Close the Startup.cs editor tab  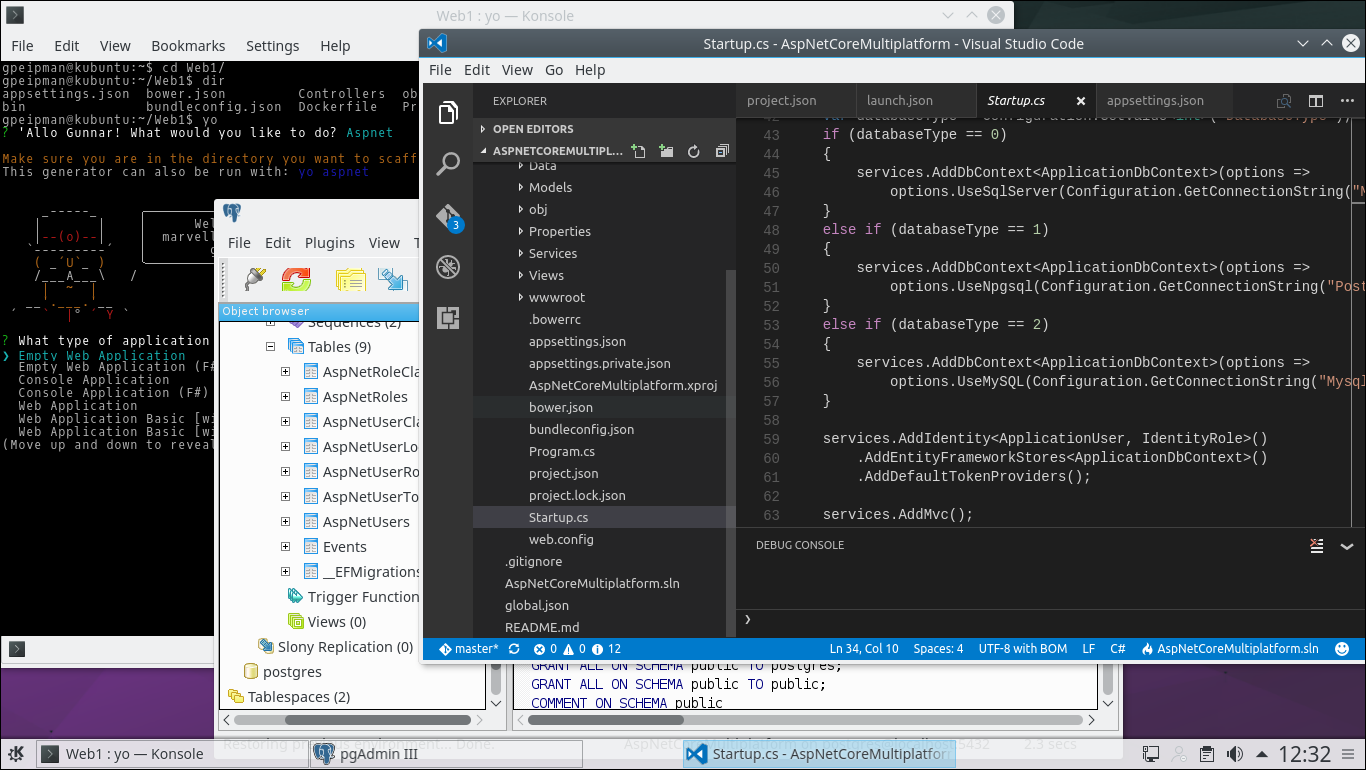1081,101
